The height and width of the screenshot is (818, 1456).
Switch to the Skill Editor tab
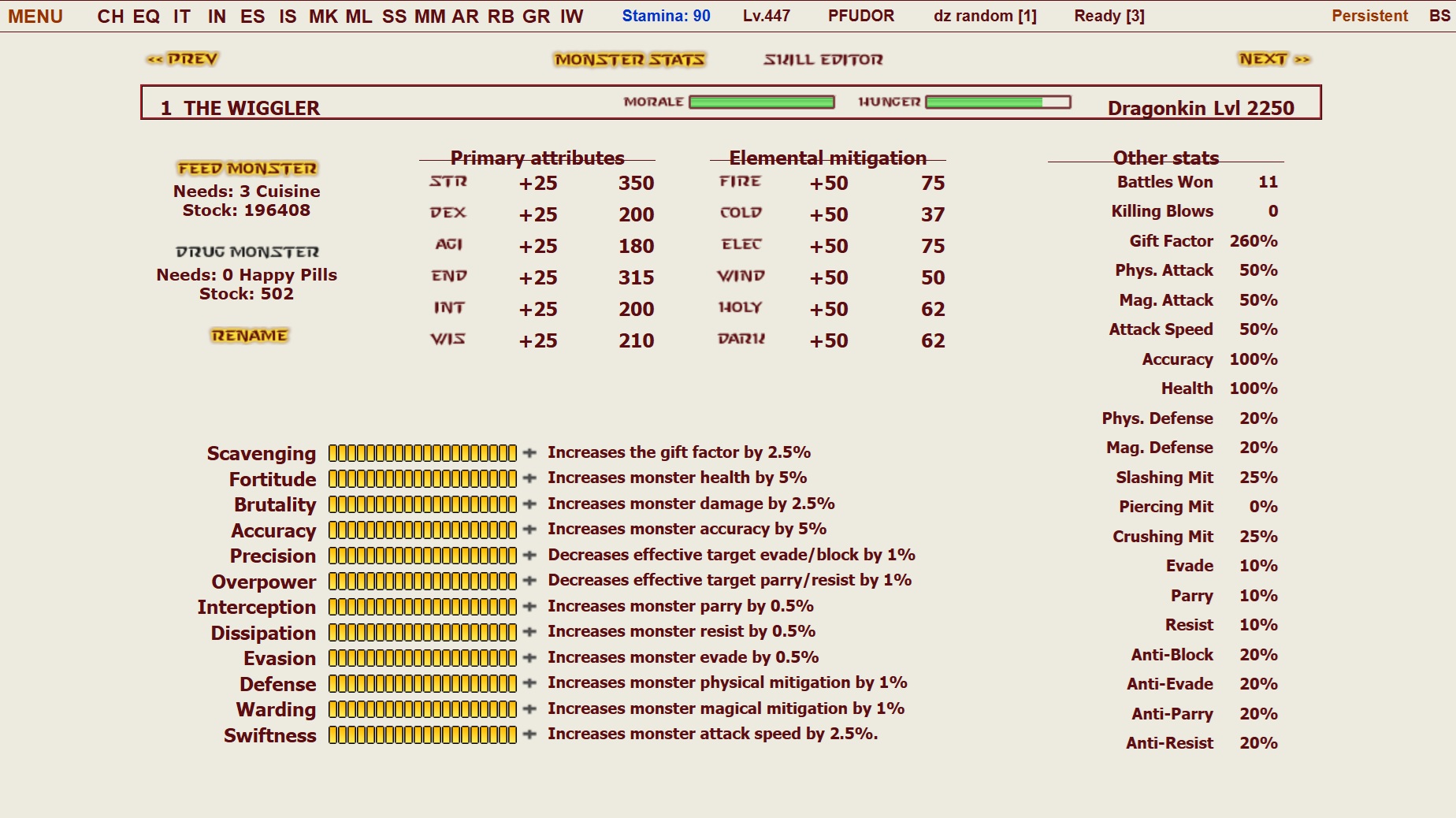[x=823, y=60]
